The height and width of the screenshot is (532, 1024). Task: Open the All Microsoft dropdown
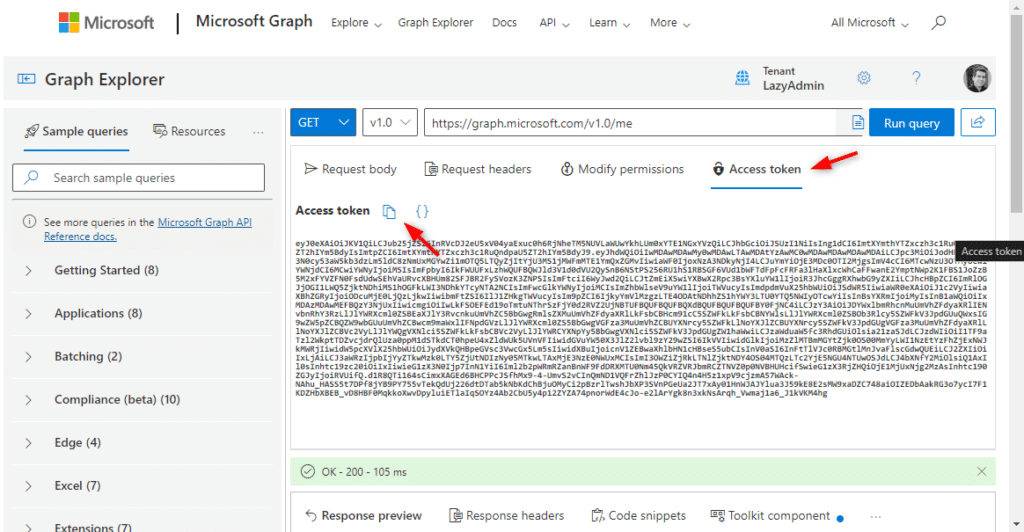point(869,23)
